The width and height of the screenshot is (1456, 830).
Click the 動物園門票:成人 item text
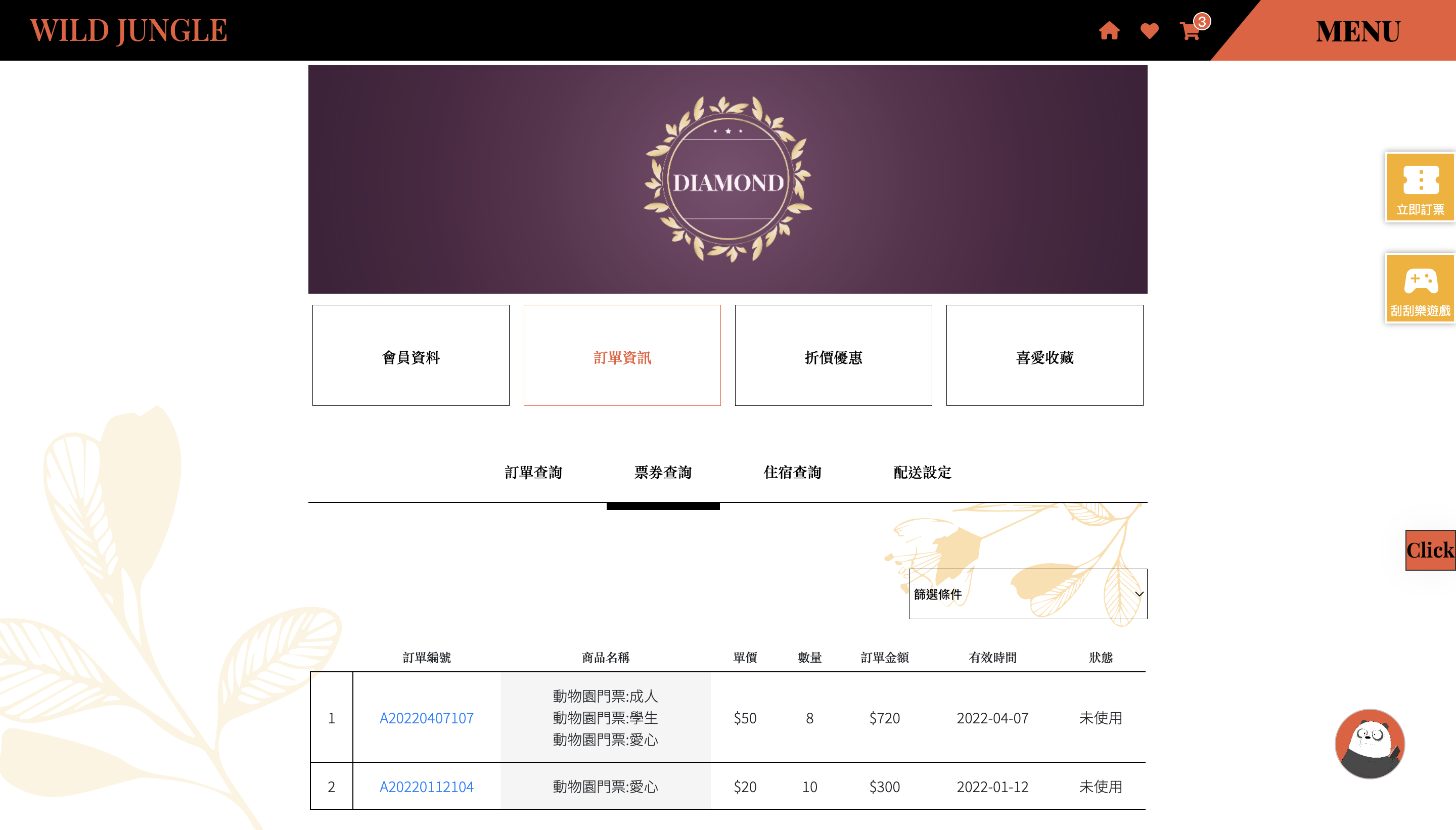coord(606,697)
